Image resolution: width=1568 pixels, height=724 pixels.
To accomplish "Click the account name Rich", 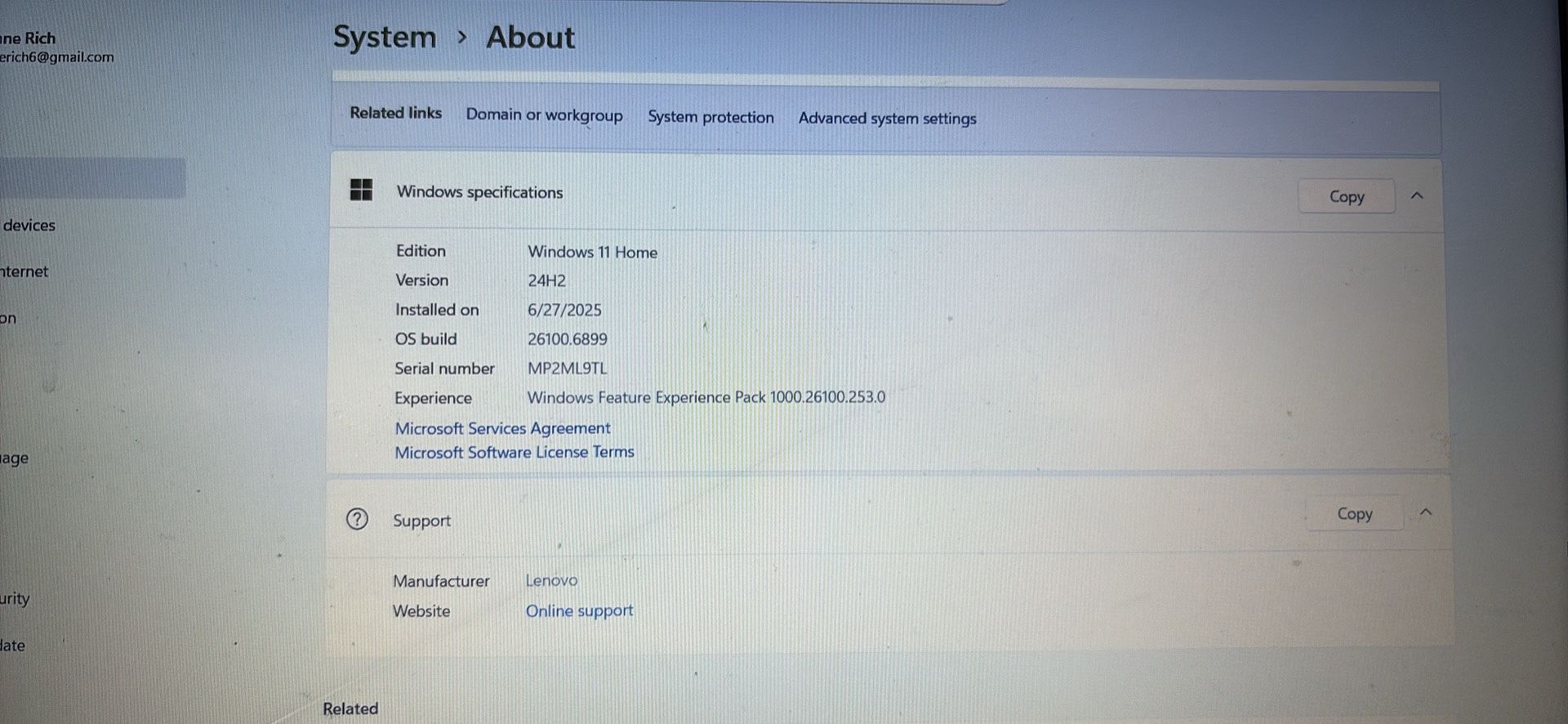I will (29, 38).
